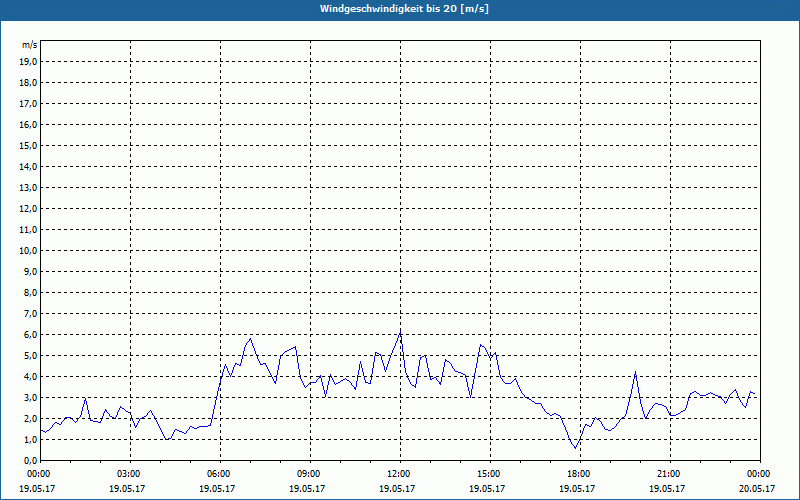Click the wind speed peak at 12:00
The height and width of the screenshot is (500, 800).
pos(401,332)
